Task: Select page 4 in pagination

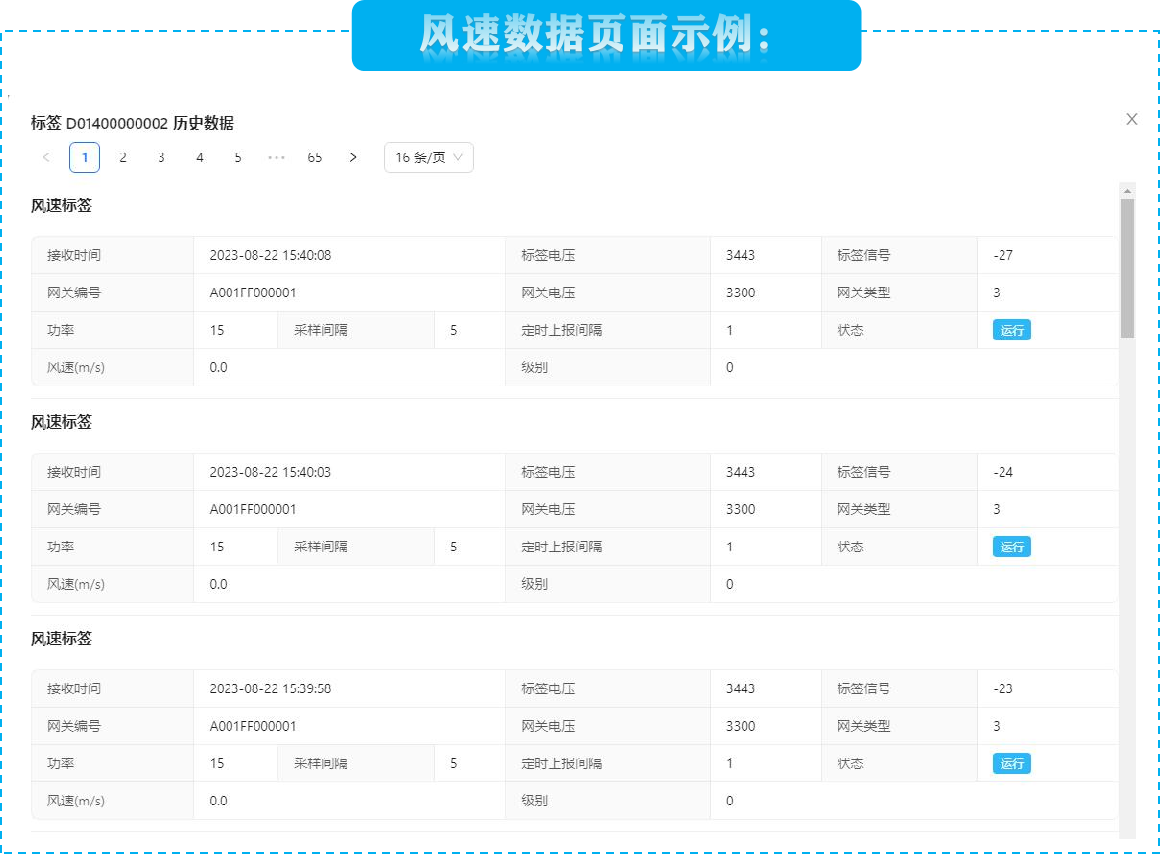Action: pos(200,158)
